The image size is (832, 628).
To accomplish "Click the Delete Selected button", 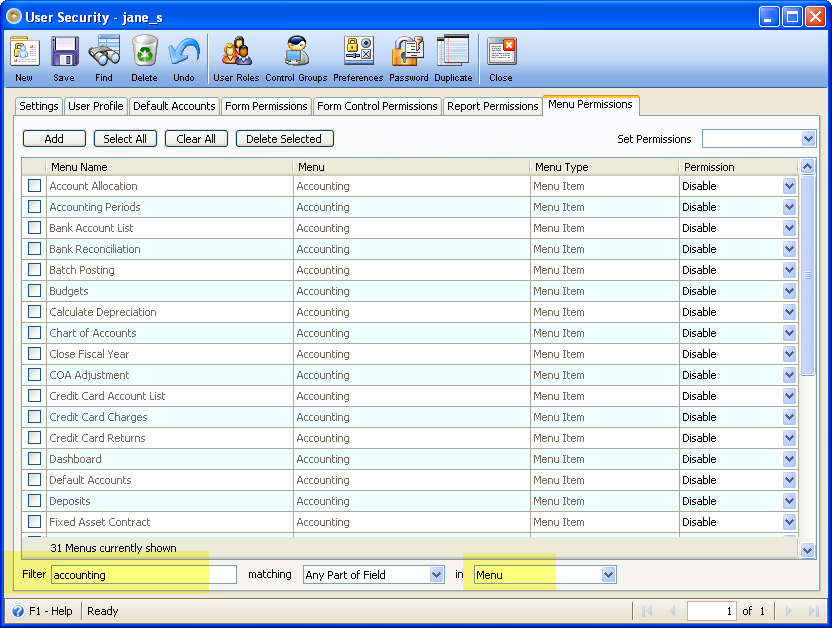I will (284, 139).
